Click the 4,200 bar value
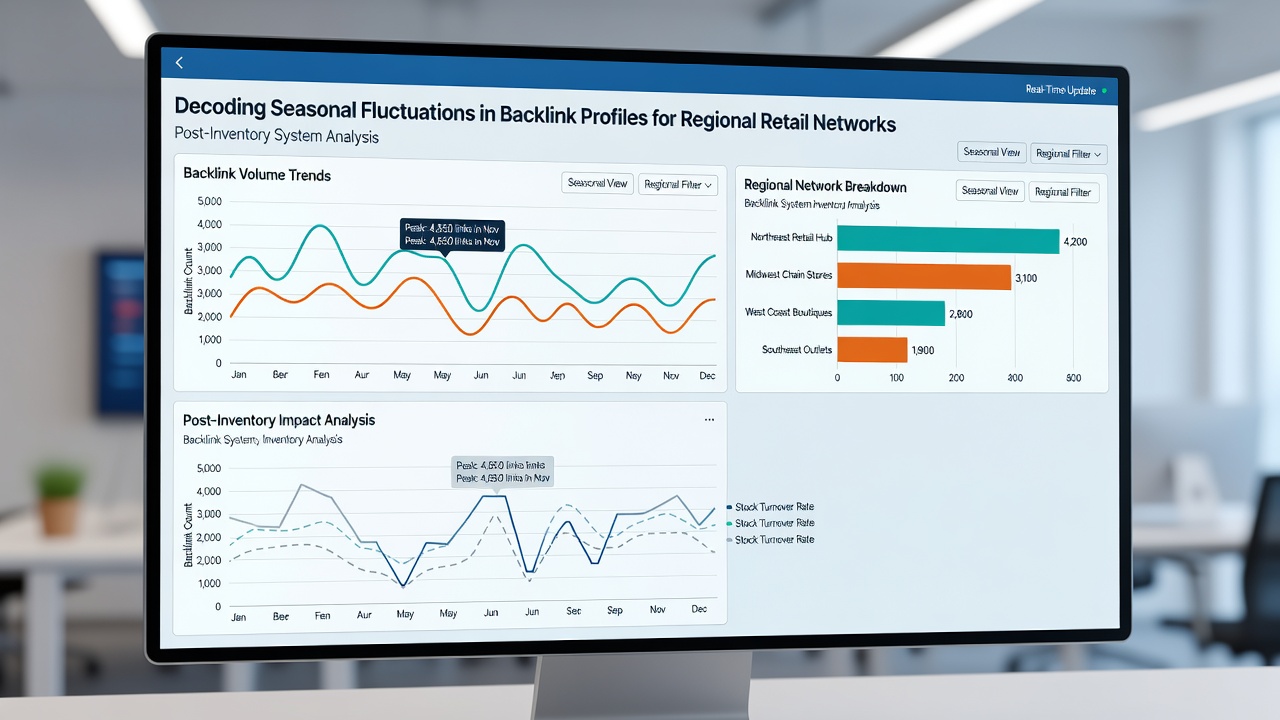Image resolution: width=1280 pixels, height=720 pixels. (x=1075, y=242)
